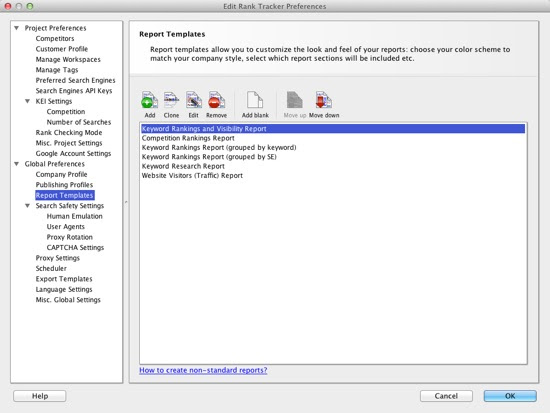Go to Proxy Rotation settings
Screen dimensions: 550x413
[69, 237]
